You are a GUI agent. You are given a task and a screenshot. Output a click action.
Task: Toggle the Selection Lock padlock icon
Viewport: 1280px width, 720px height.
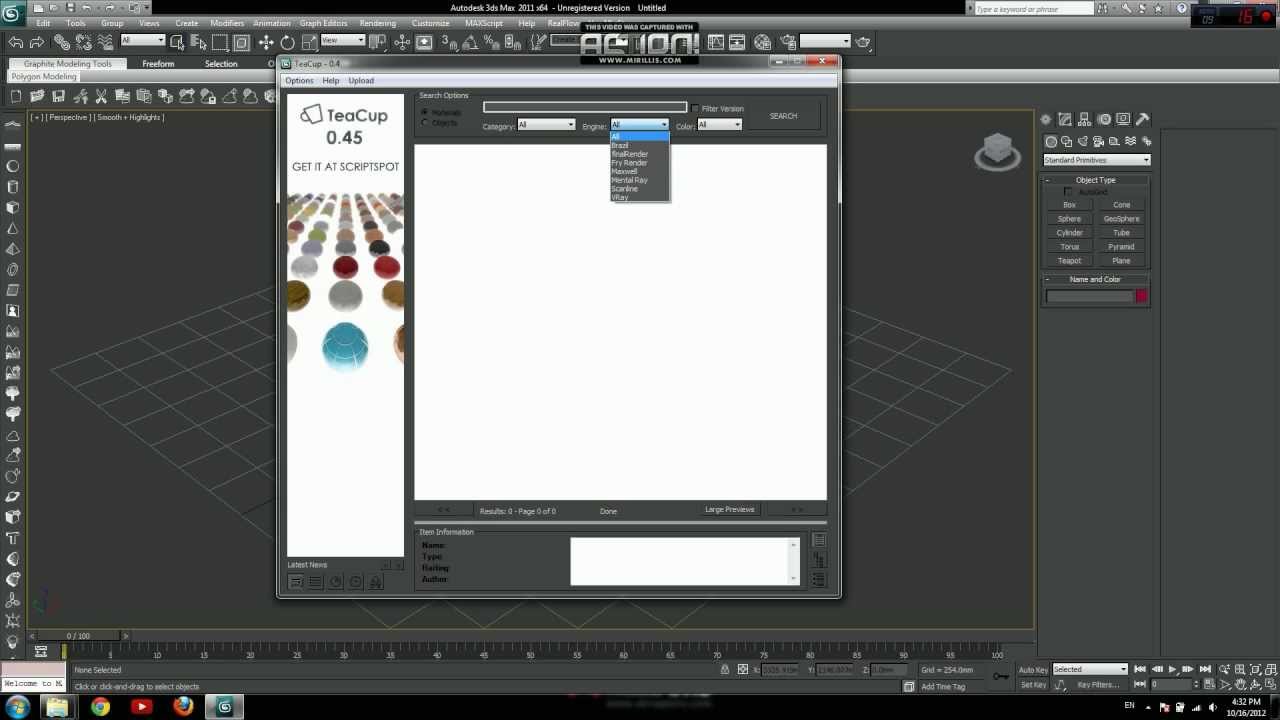point(725,669)
